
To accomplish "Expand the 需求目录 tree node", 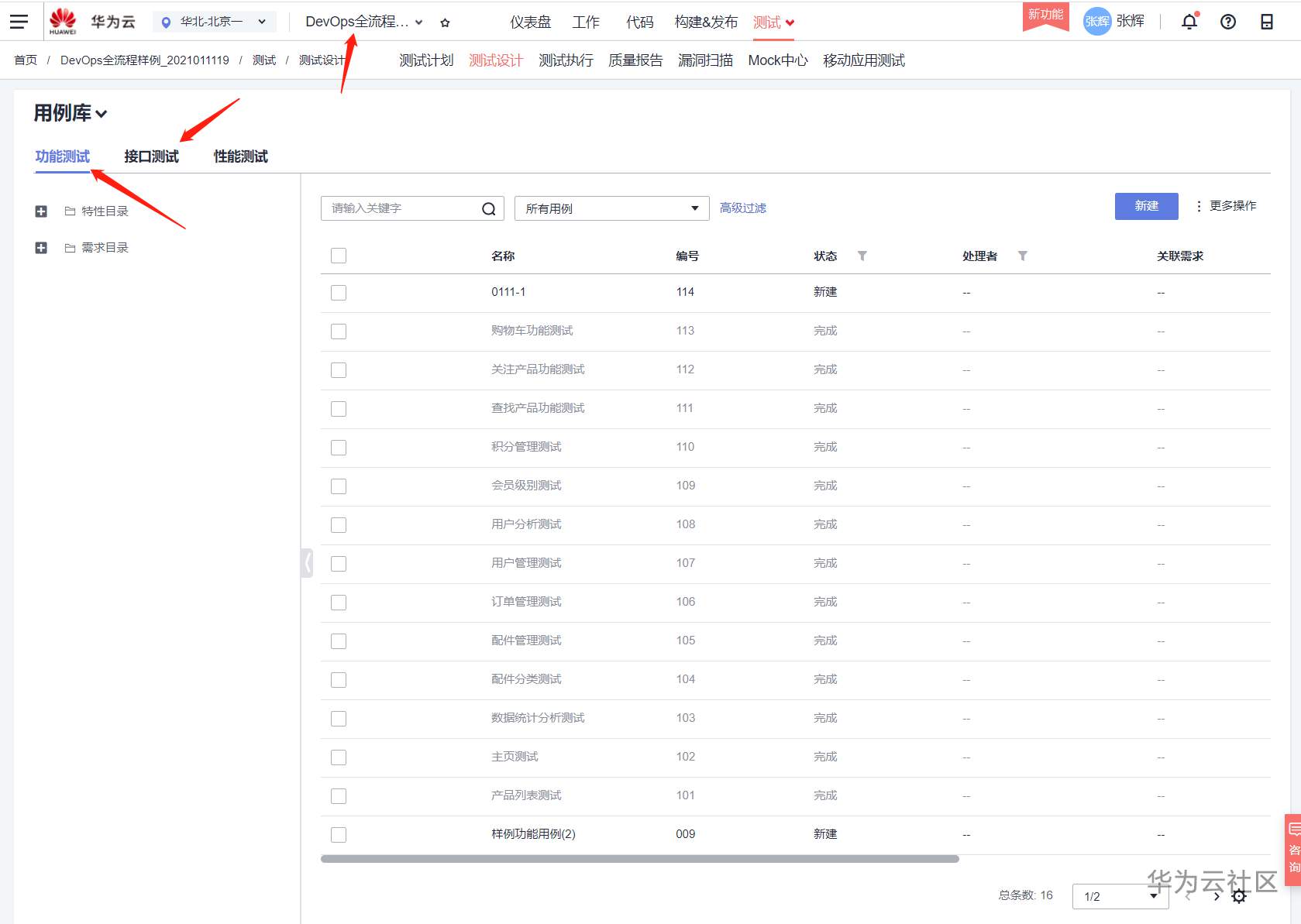I will click(x=41, y=248).
